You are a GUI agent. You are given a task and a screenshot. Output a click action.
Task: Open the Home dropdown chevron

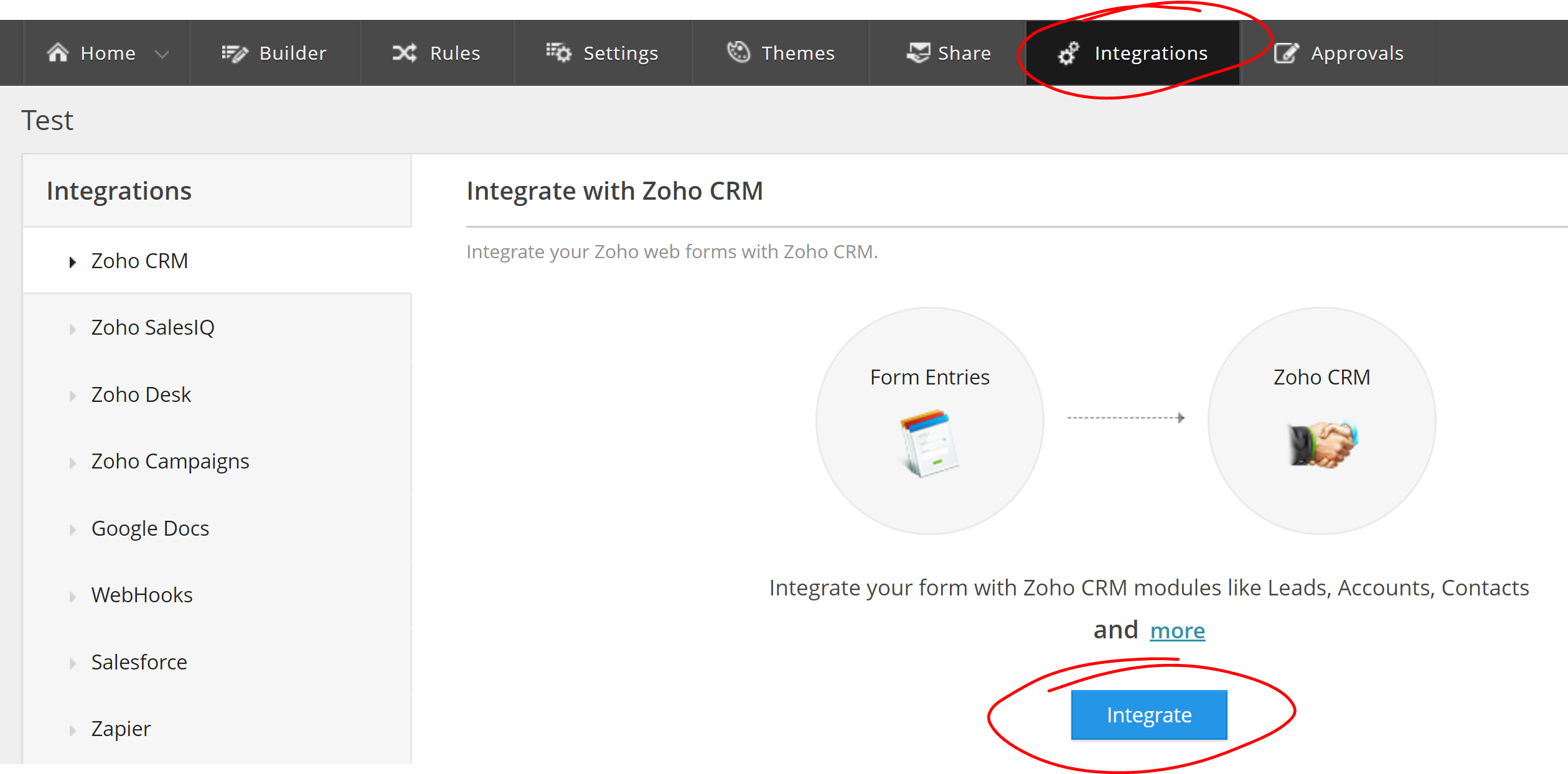[x=162, y=55]
